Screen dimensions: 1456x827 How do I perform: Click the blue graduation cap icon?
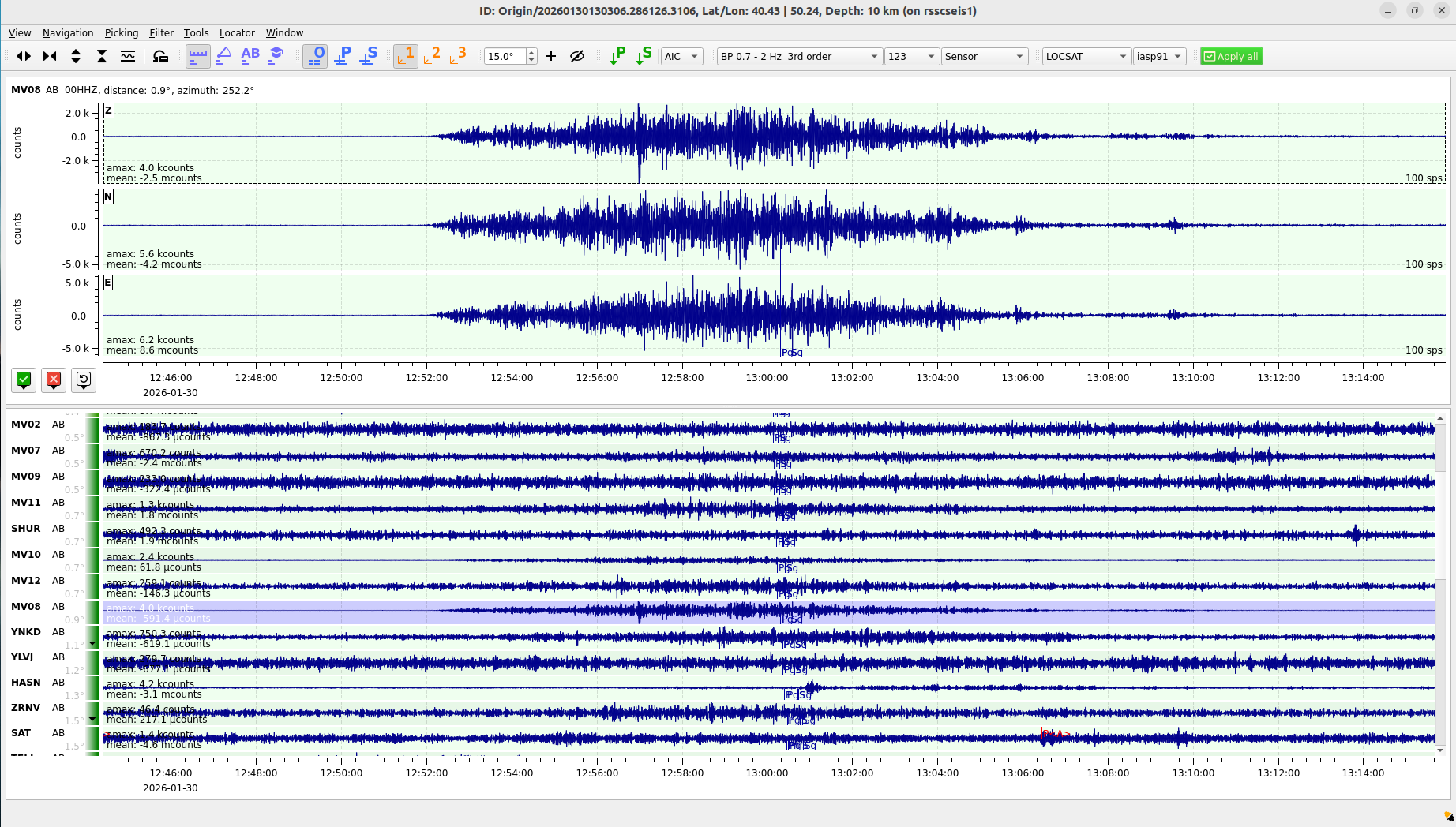pos(276,56)
